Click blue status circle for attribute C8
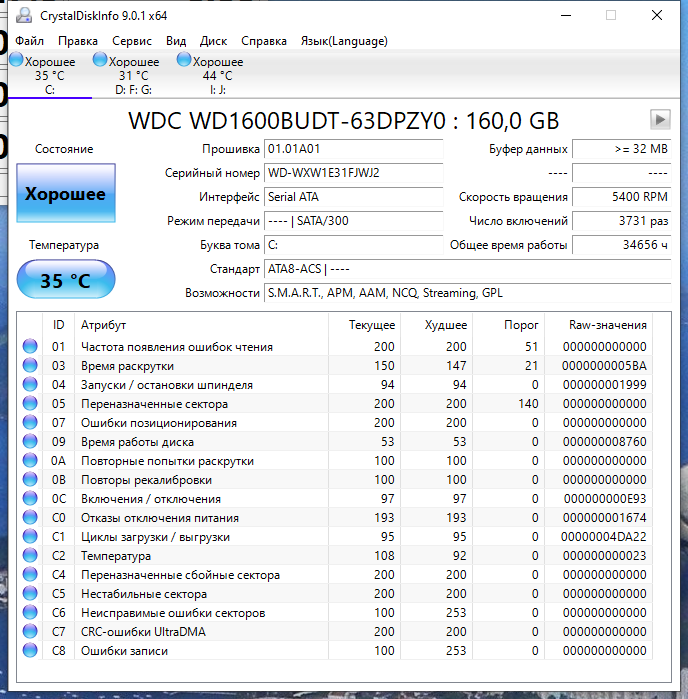 point(30,651)
